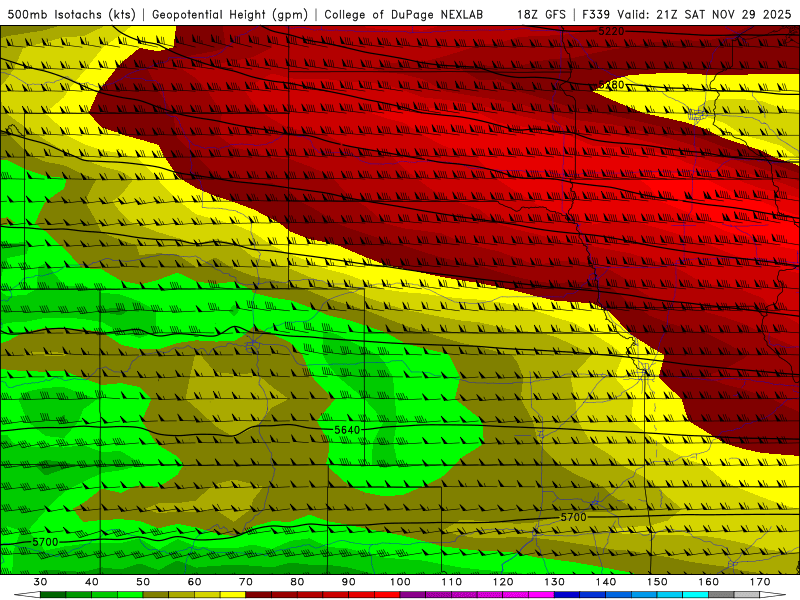Image resolution: width=800 pixels, height=600 pixels.
Task: Select the 40 tick label on the color scale
Action: (x=92, y=582)
